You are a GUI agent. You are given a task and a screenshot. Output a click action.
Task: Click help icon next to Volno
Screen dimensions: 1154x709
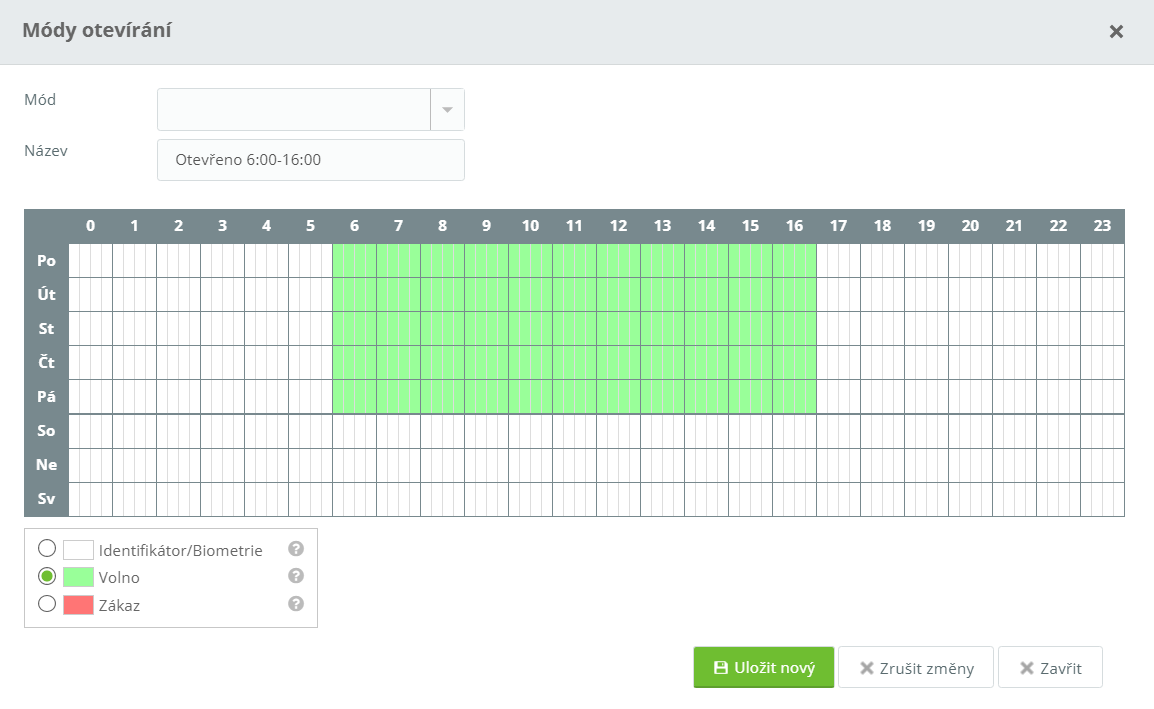tap(295, 576)
